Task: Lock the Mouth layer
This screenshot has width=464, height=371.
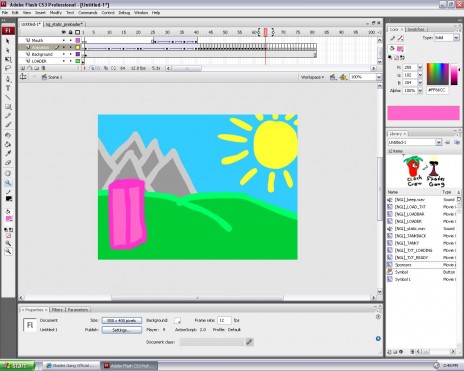Action: (x=70, y=40)
